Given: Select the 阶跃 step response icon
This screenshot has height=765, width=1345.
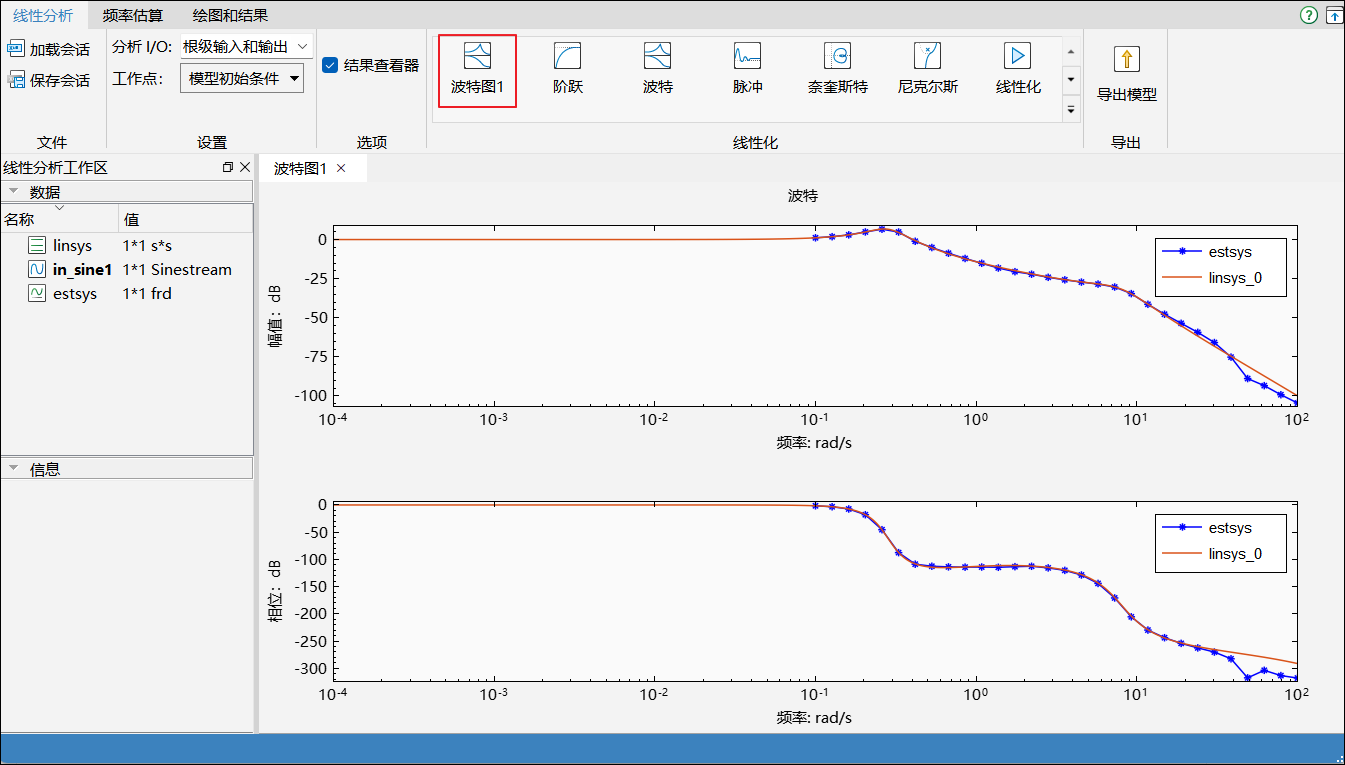Looking at the screenshot, I should click(x=567, y=56).
